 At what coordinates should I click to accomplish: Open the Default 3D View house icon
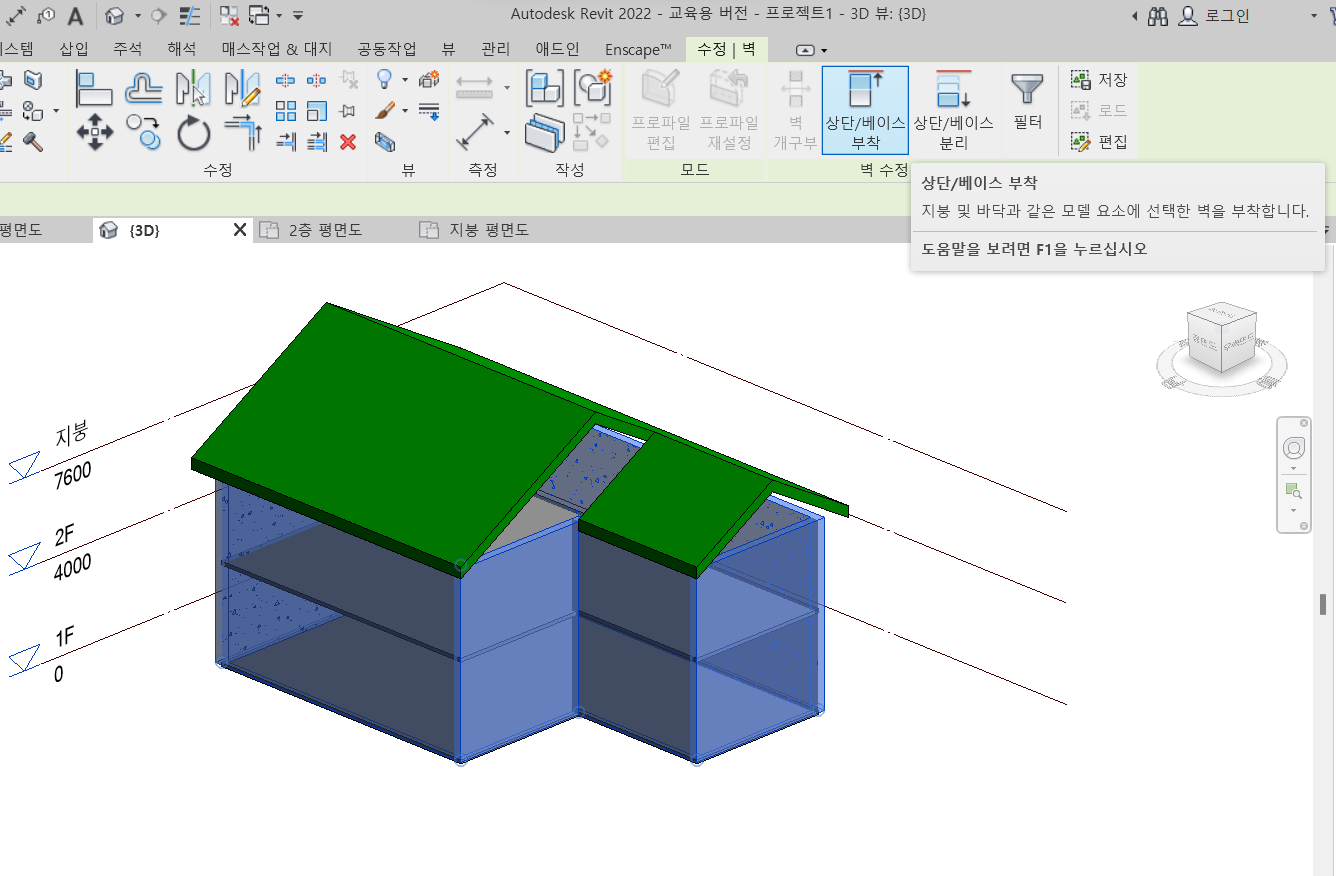tap(114, 16)
